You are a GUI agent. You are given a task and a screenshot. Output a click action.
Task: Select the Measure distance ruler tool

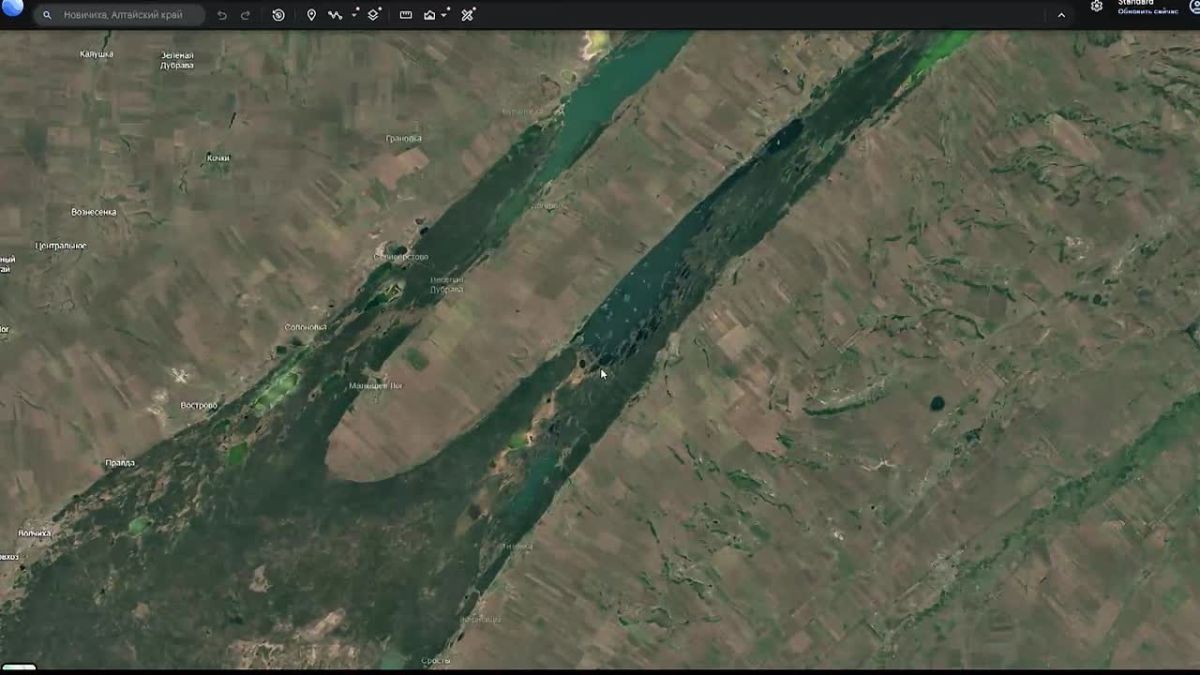point(405,15)
